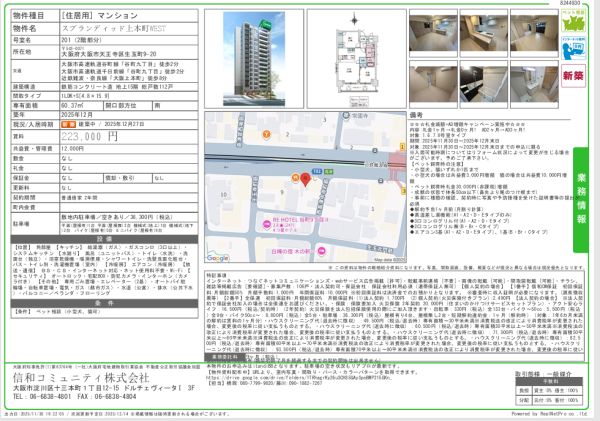This screenshot has width=600, height=421.
Task: Click the floor area value 60.37㎡
Action: 71,105
